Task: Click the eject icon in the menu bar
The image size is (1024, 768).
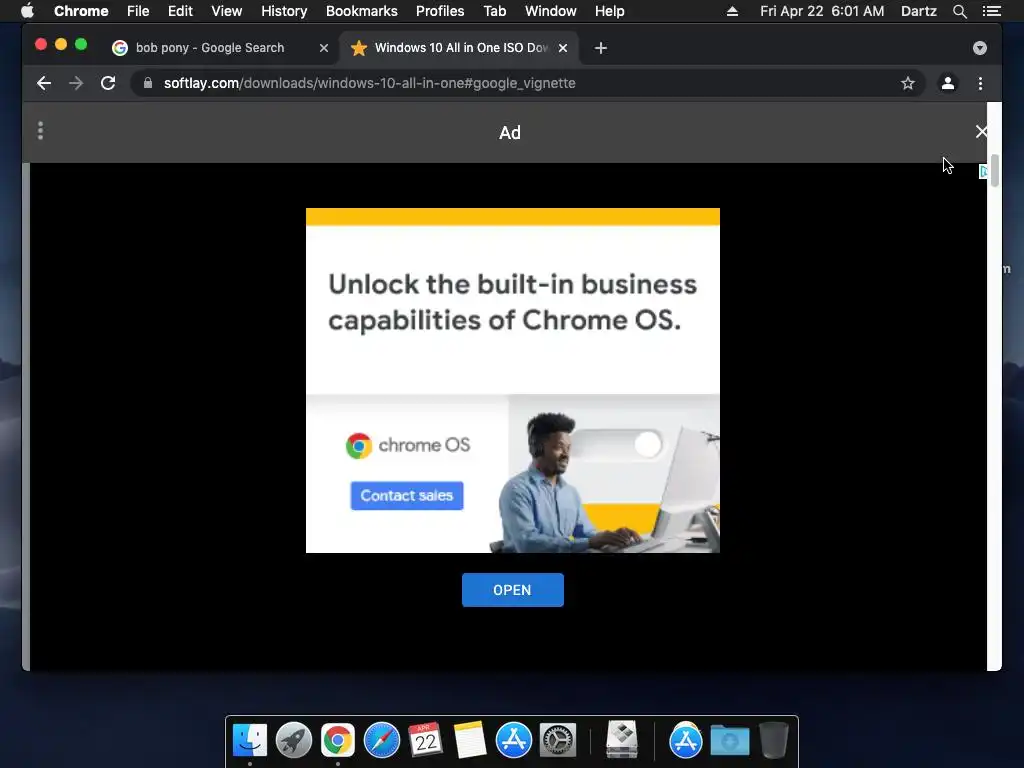Action: coord(732,11)
